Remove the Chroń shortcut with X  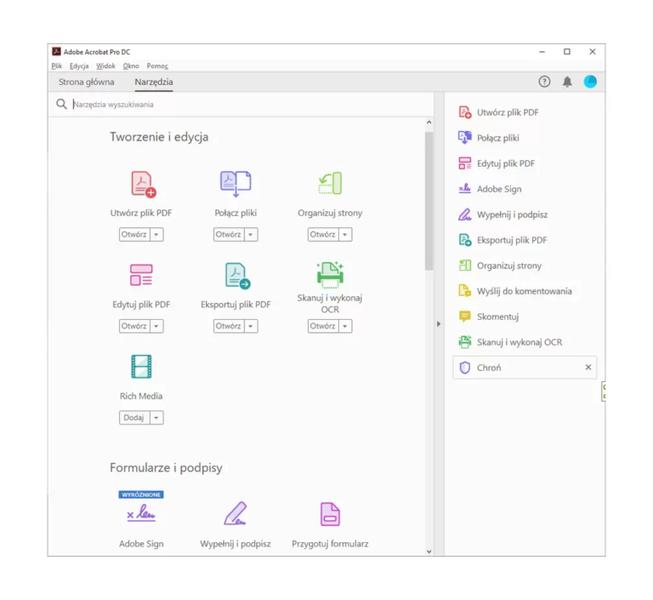588,367
